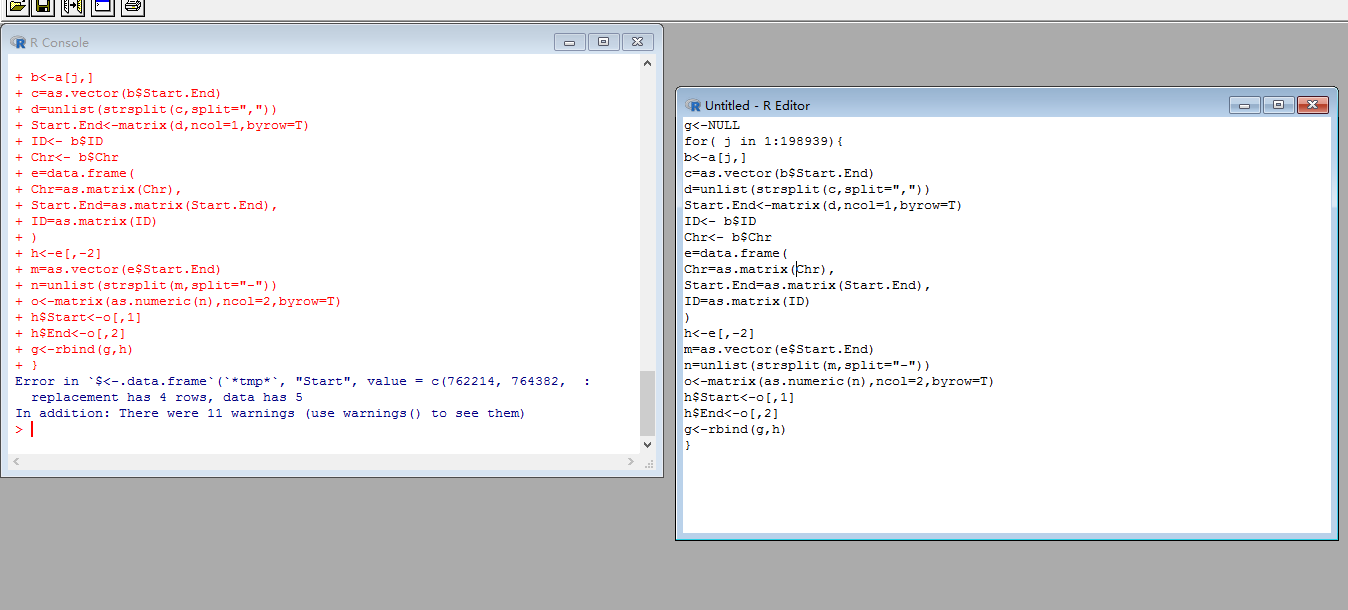Screen dimensions: 1348x610
Task: Maximize the R Console window
Action: tap(603, 42)
